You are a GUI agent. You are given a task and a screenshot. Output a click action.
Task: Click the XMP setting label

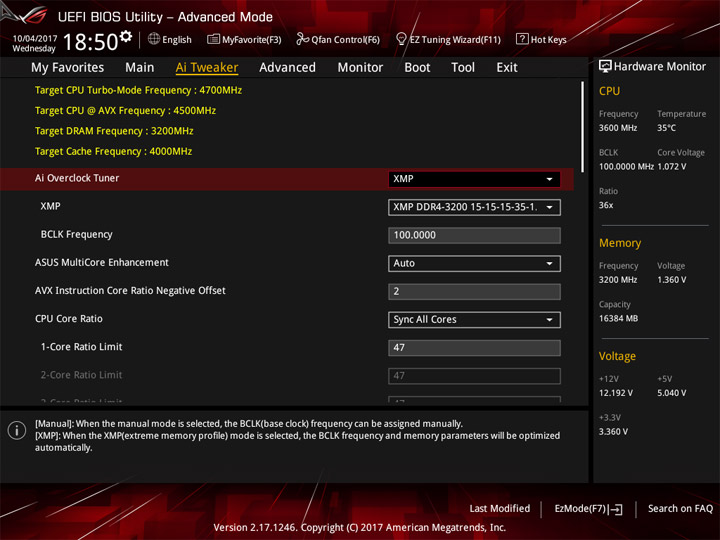tap(50, 206)
